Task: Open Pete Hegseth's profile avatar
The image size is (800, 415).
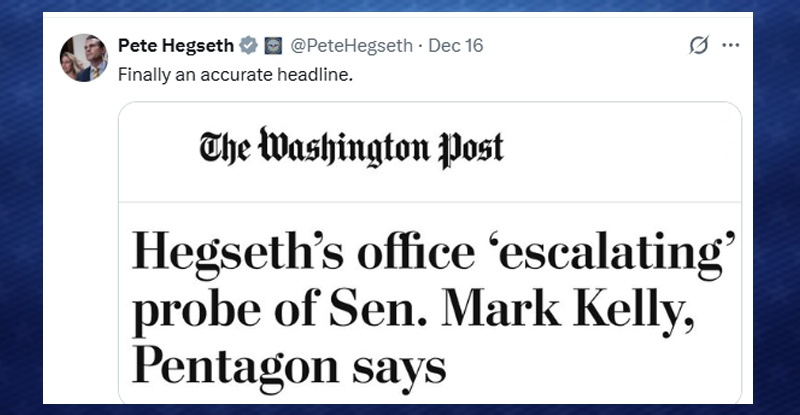Action: (84, 58)
